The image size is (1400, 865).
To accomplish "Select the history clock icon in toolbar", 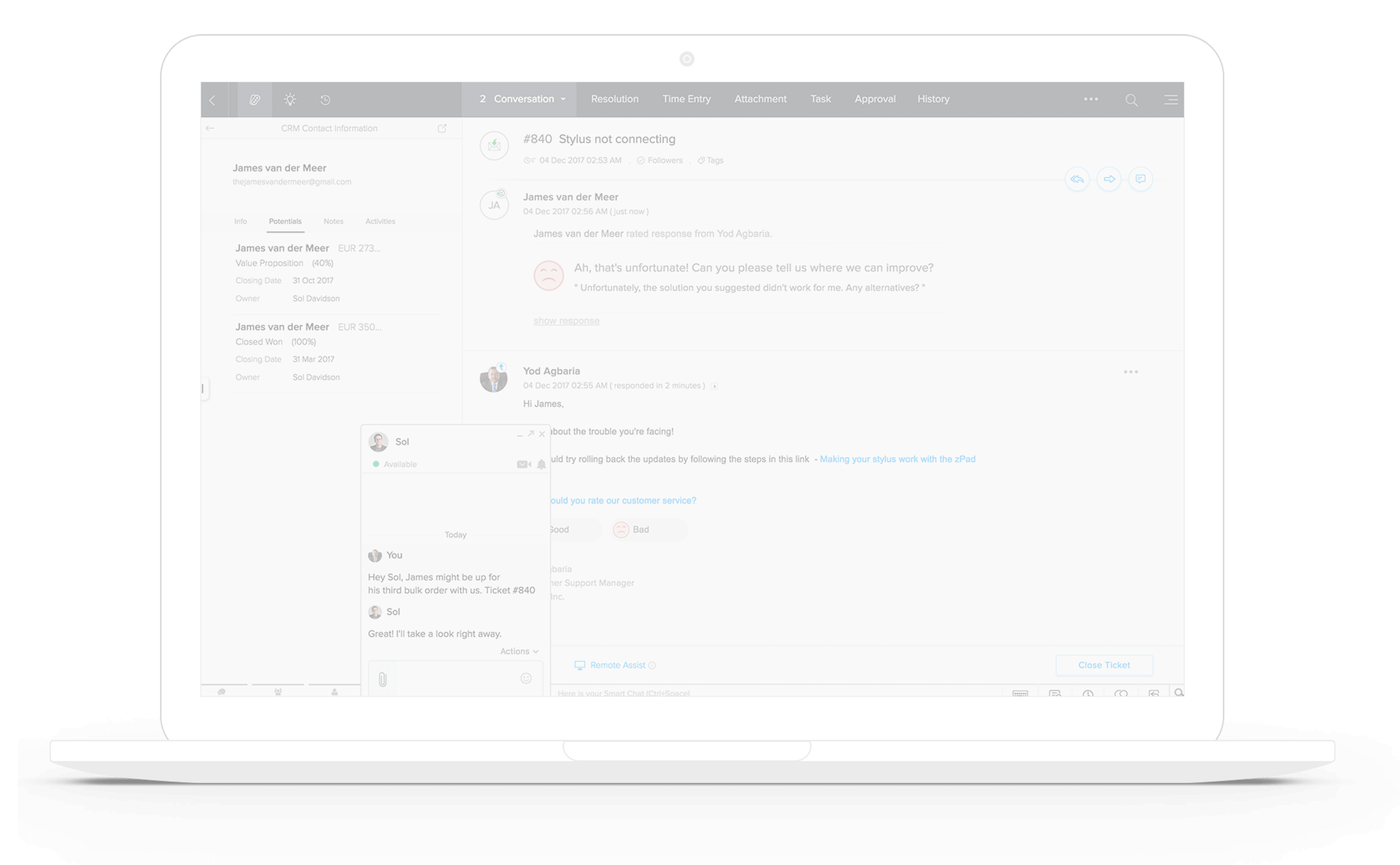I will pyautogui.click(x=327, y=99).
